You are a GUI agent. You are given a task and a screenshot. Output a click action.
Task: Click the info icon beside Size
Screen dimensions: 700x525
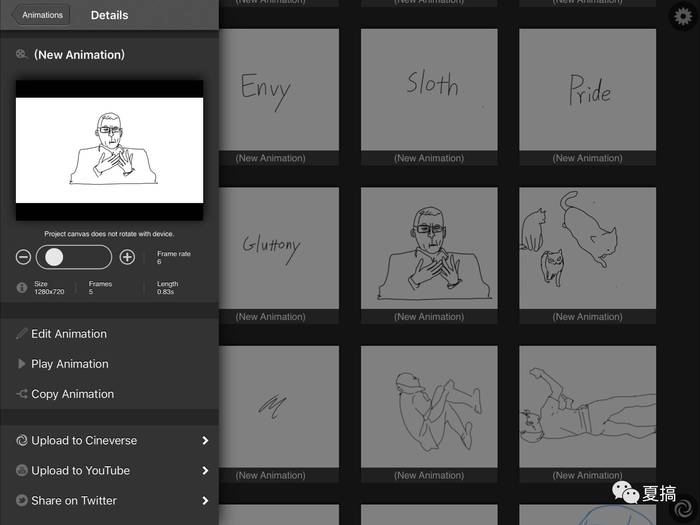click(x=21, y=288)
